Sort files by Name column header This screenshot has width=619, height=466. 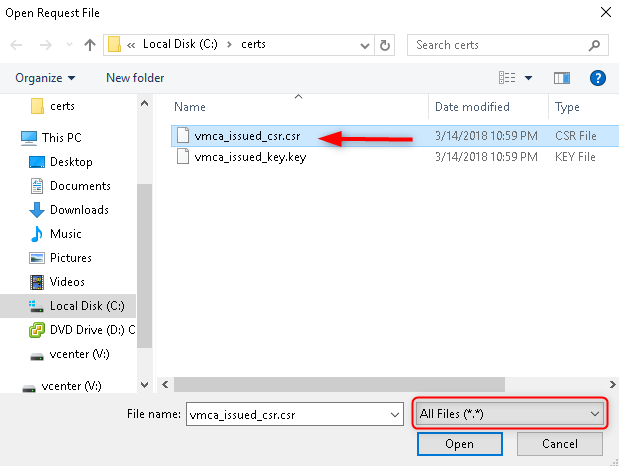190,107
